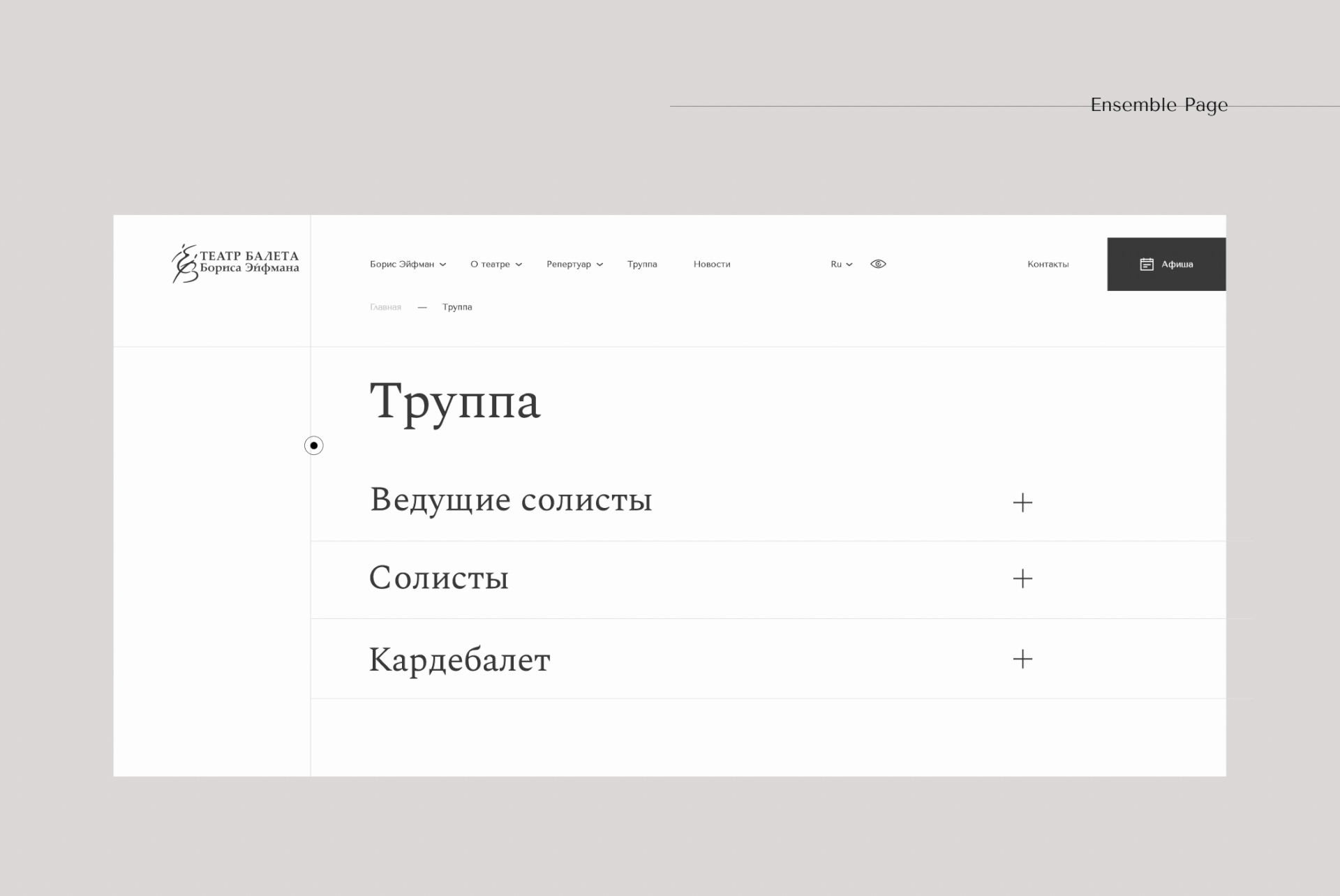Expand the Ведущие солисты section heading

510,500
